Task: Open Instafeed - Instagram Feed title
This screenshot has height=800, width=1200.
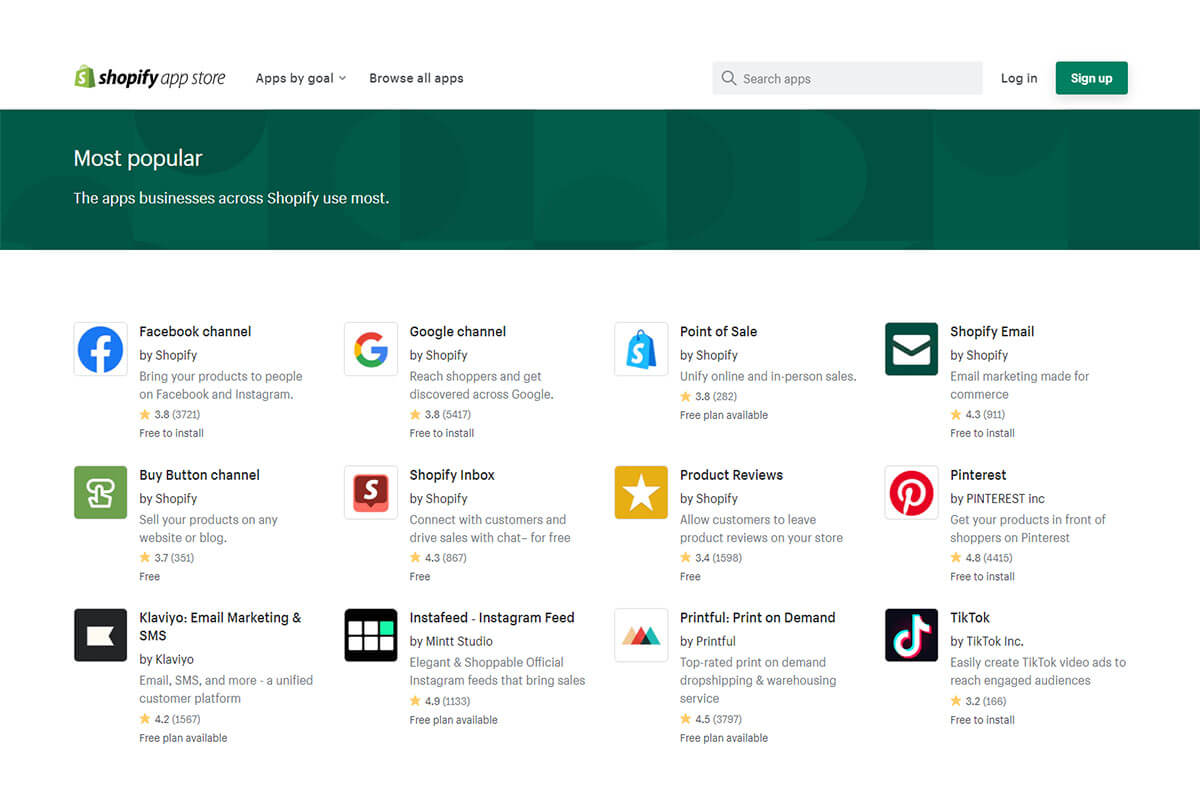Action: pyautogui.click(x=492, y=617)
